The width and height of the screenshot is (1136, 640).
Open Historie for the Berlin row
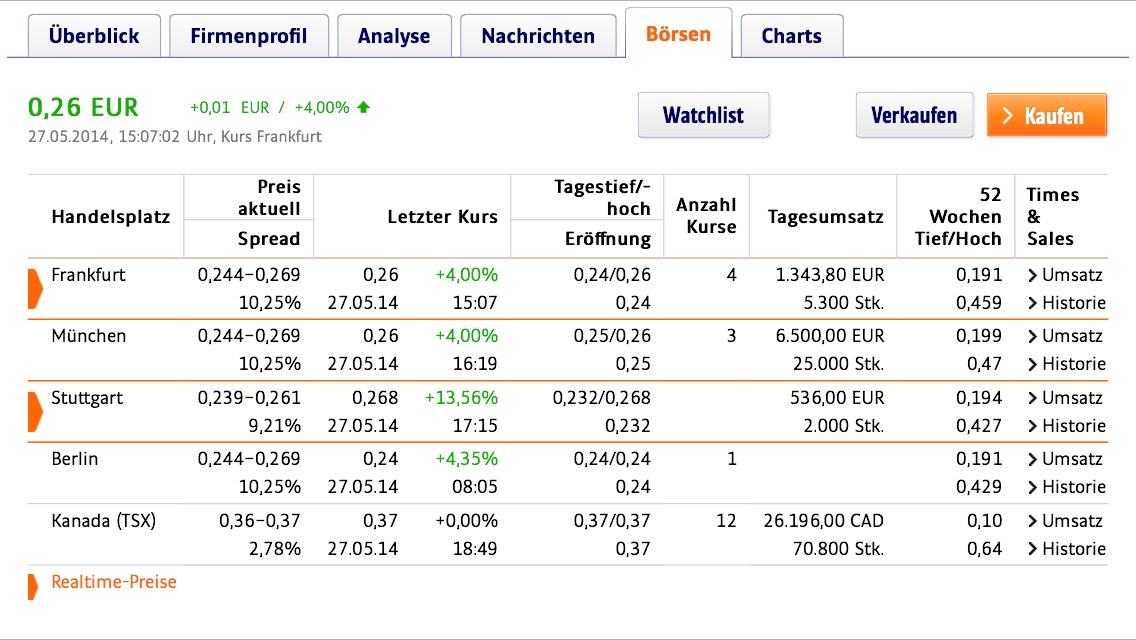click(x=1066, y=487)
